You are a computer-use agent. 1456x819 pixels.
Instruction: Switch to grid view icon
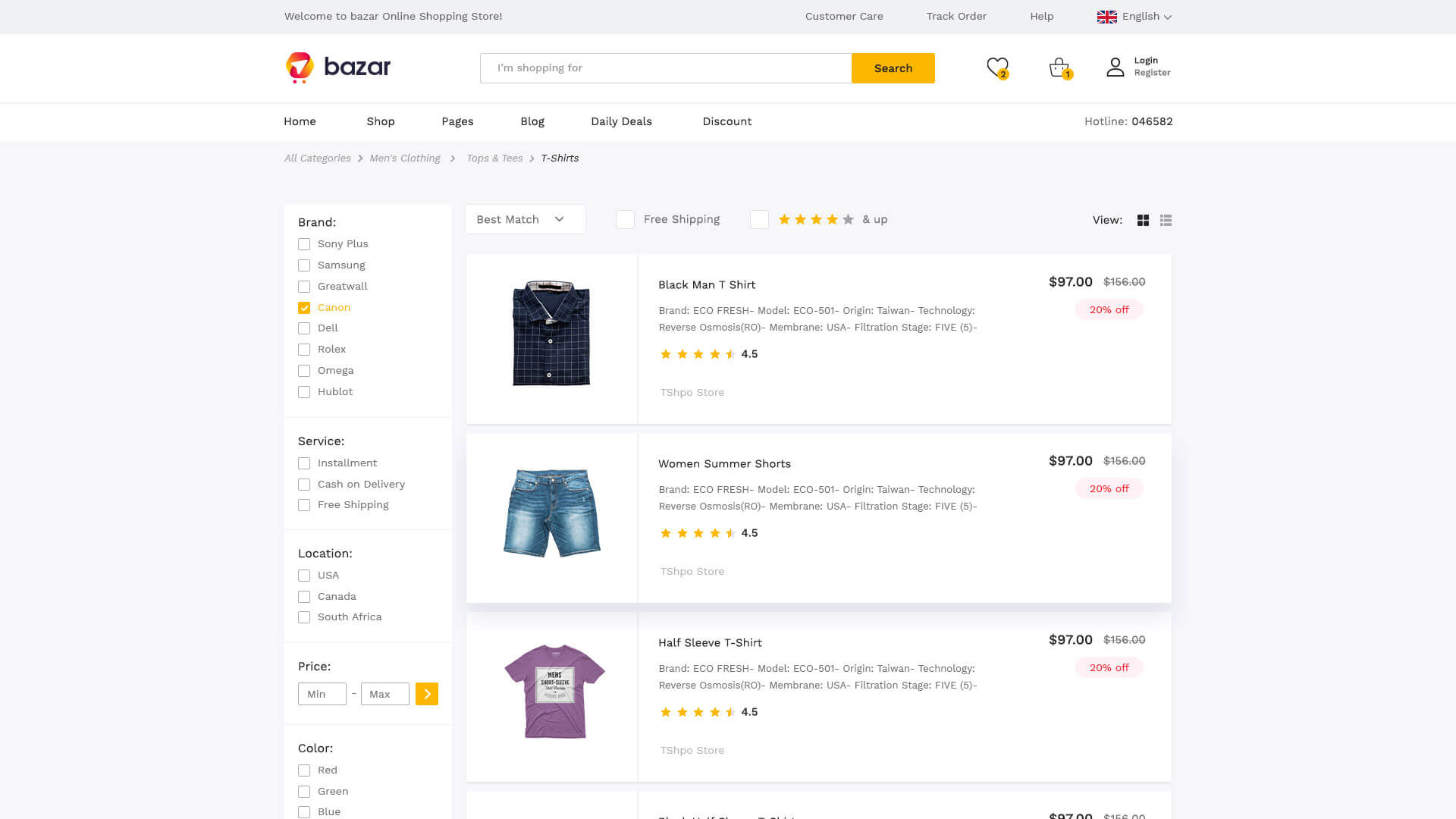[1143, 220]
